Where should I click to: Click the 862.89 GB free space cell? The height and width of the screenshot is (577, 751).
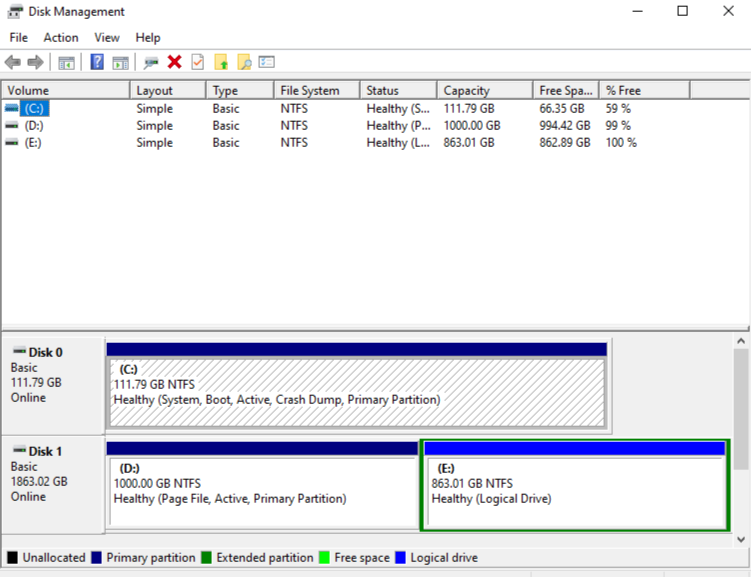click(x=564, y=143)
